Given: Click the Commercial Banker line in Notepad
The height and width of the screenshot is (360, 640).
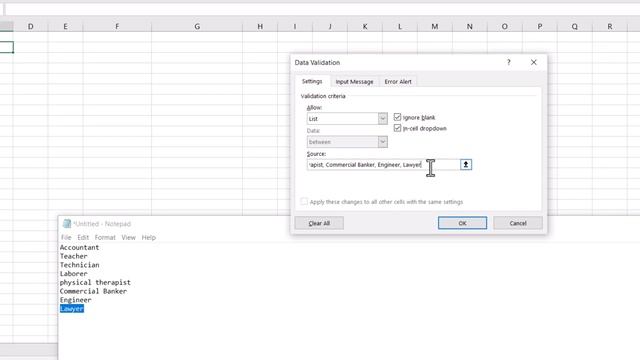Looking at the screenshot, I should click(93, 291).
